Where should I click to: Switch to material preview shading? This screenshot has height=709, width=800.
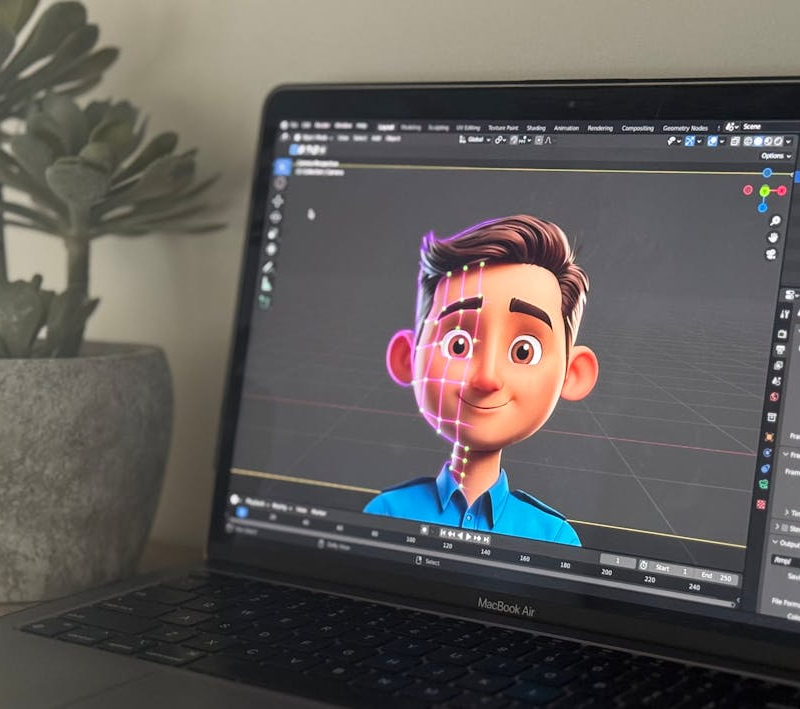[768, 141]
